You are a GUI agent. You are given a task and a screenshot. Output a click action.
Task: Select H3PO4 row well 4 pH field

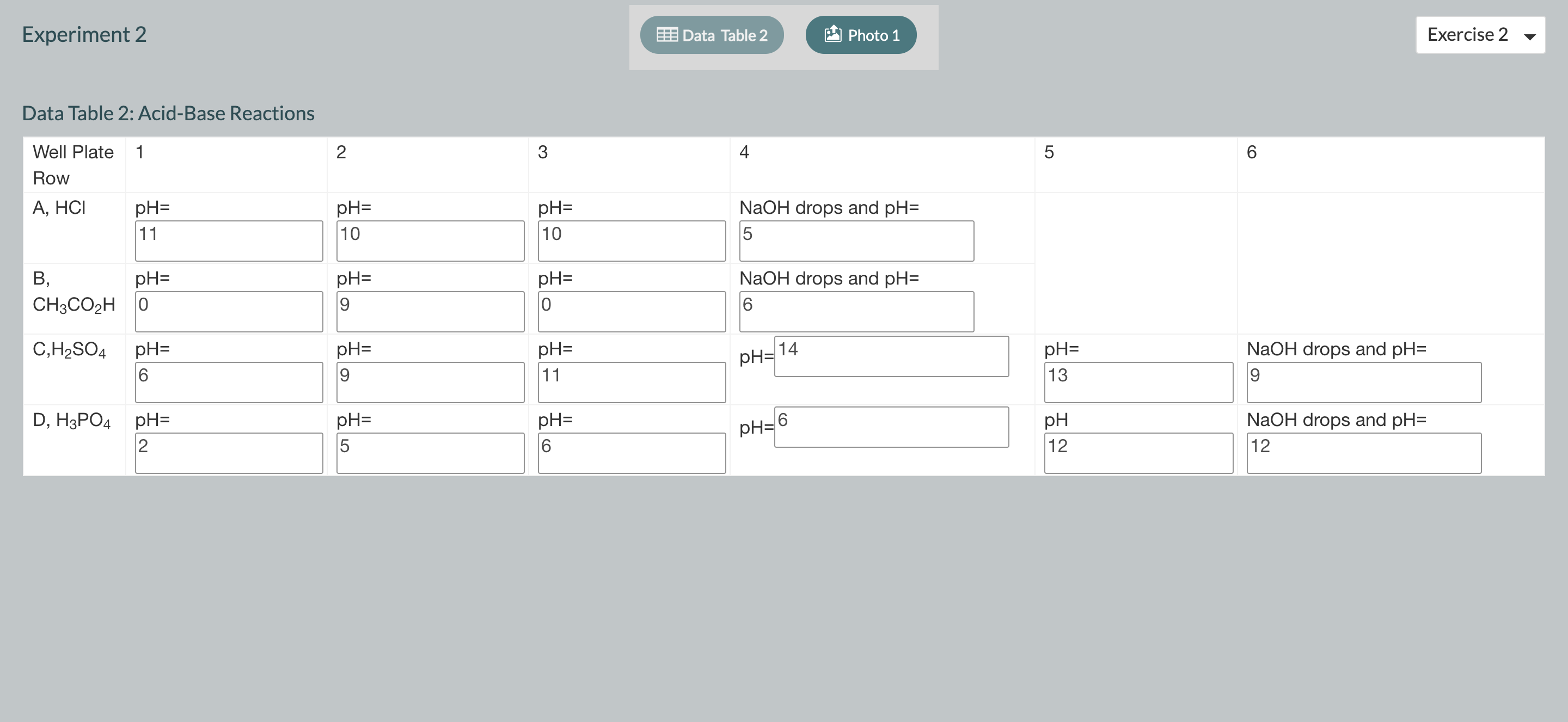(891, 427)
